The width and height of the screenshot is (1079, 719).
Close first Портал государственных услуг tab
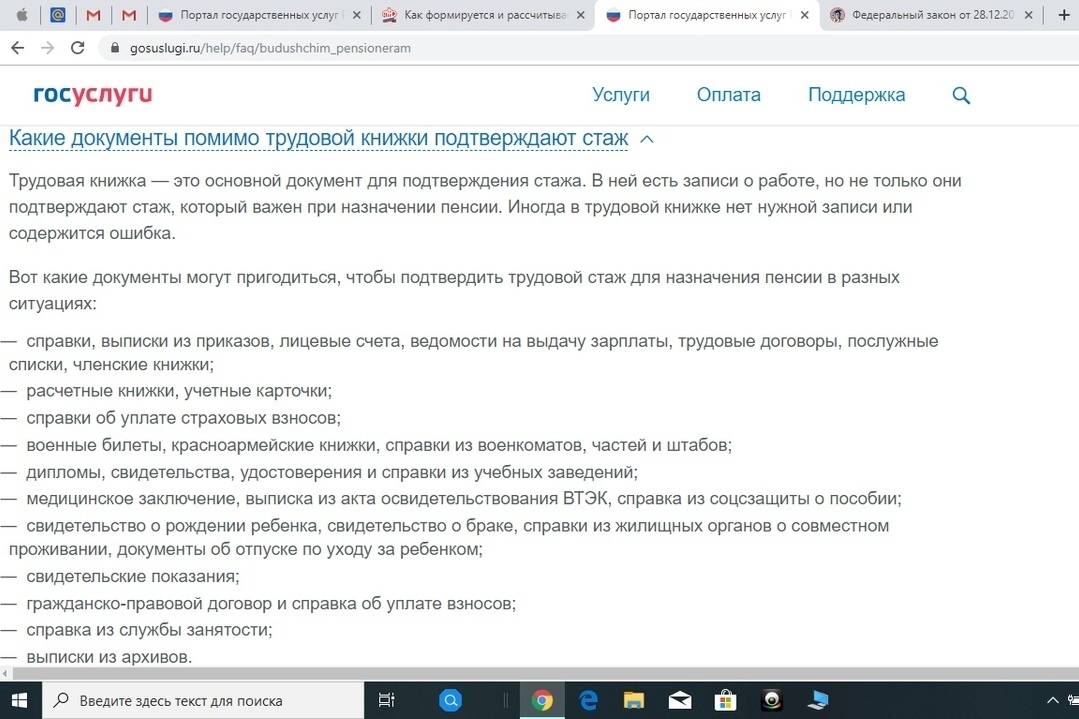356,14
